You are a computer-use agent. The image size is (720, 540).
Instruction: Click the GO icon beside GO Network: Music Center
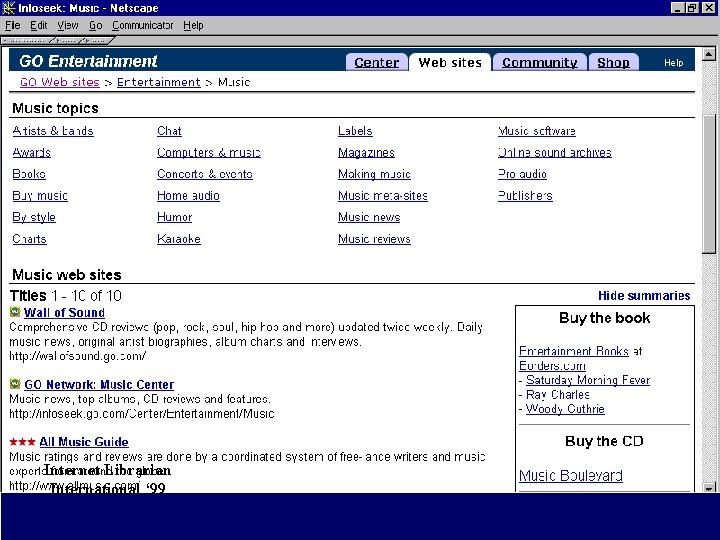(x=15, y=384)
